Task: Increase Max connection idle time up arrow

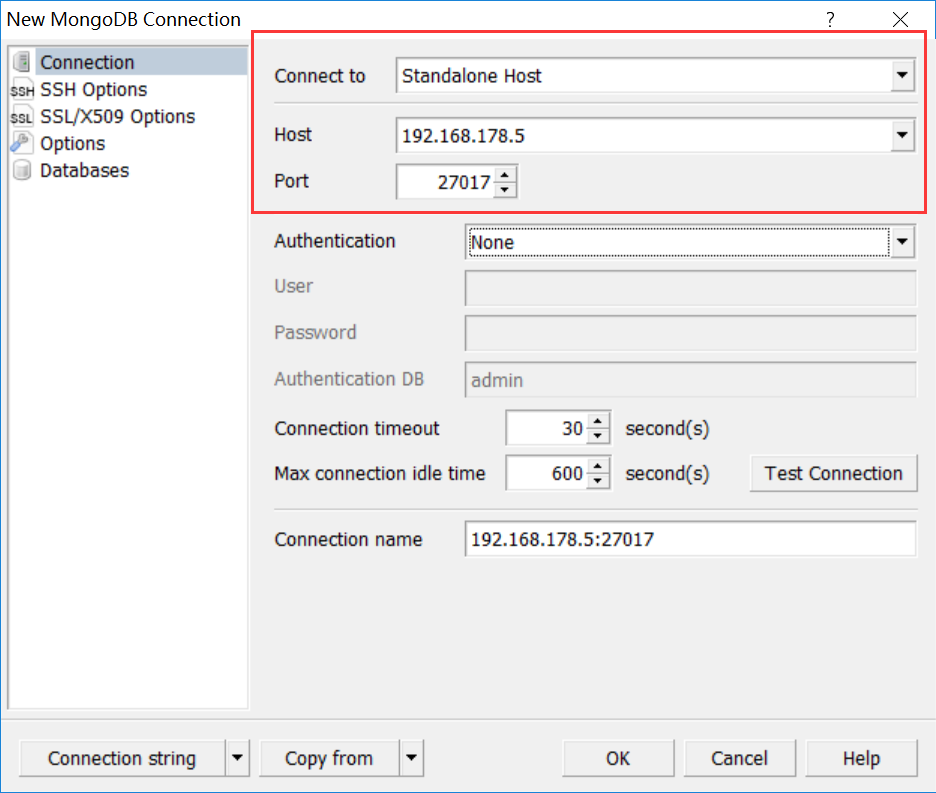Action: [598, 466]
